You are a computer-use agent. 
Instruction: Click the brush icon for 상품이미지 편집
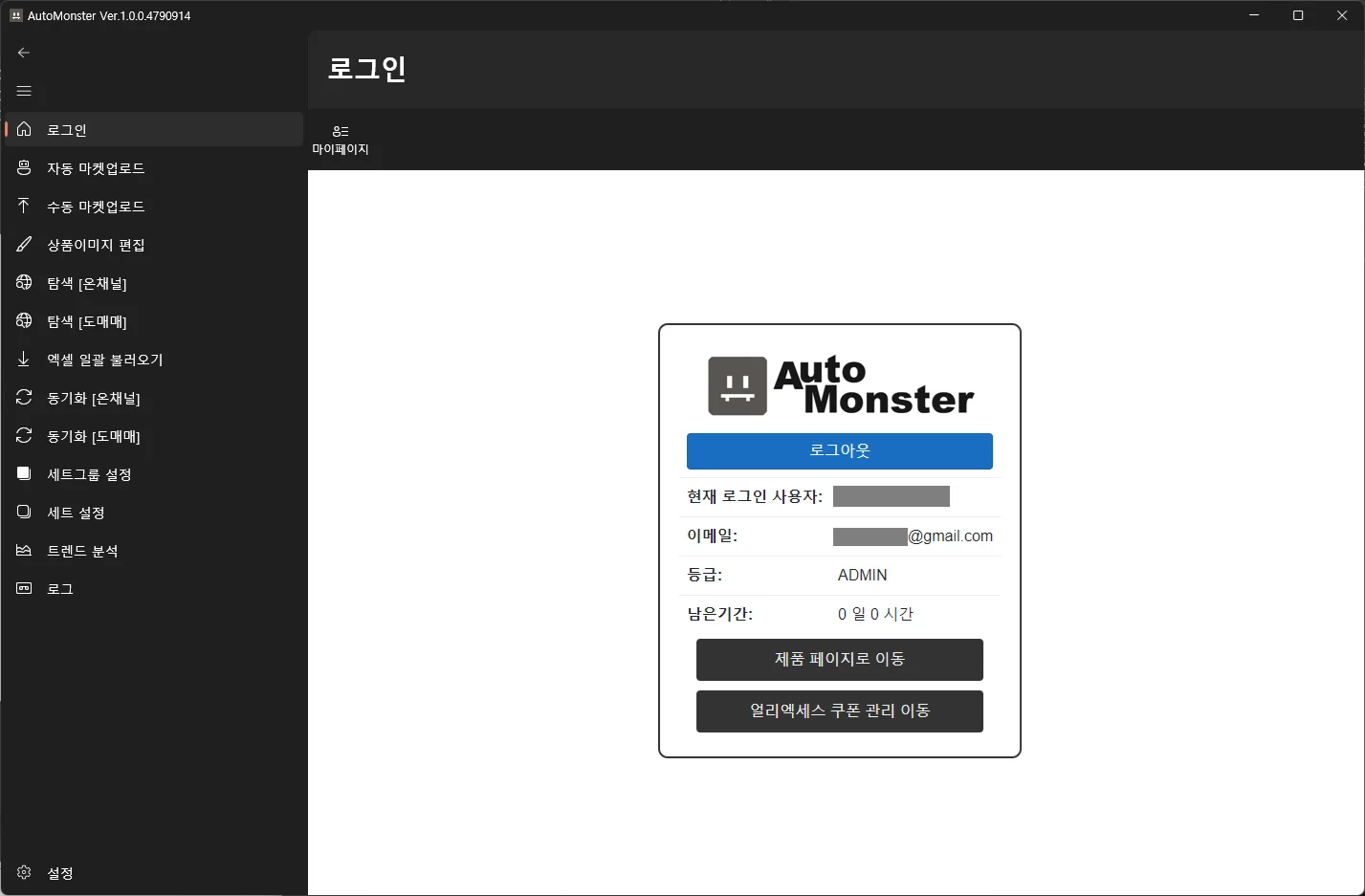pos(24,244)
